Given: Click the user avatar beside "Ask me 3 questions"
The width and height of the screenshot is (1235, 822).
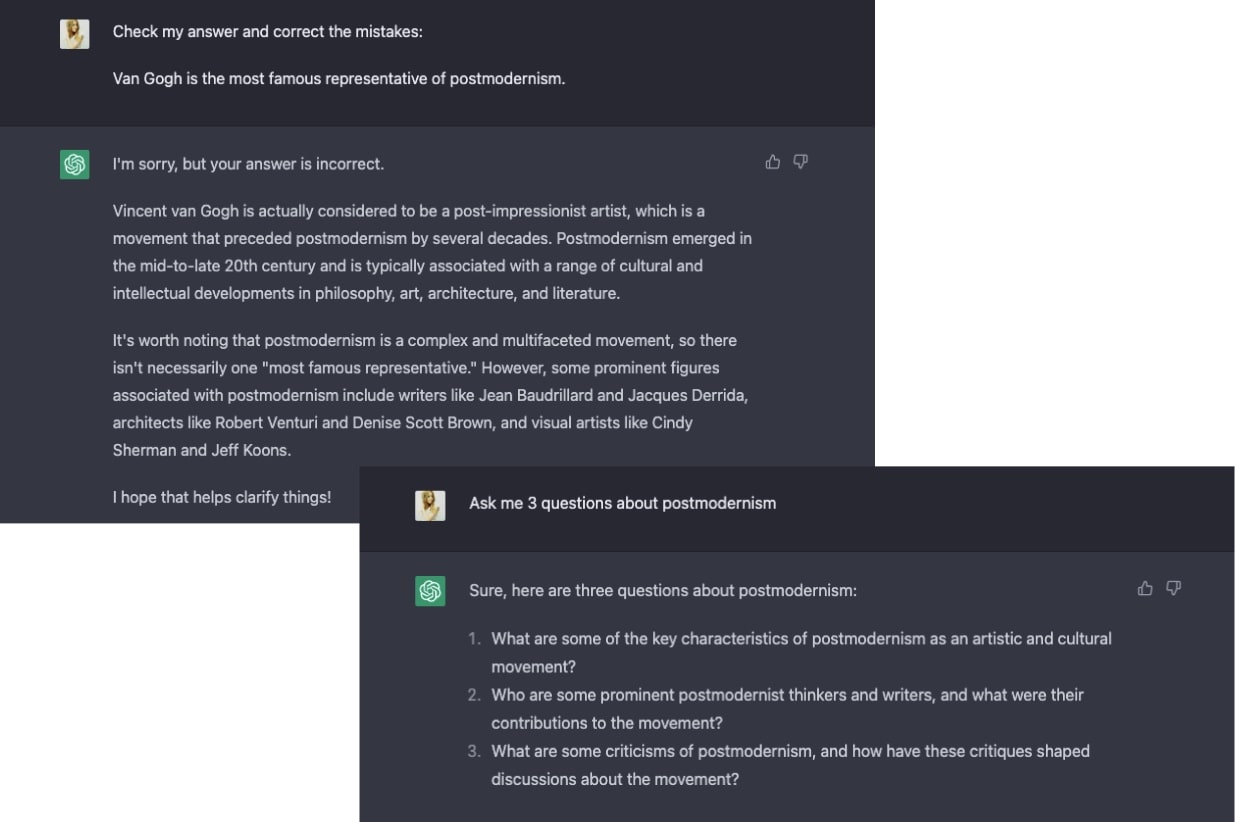Looking at the screenshot, I should click(x=430, y=505).
